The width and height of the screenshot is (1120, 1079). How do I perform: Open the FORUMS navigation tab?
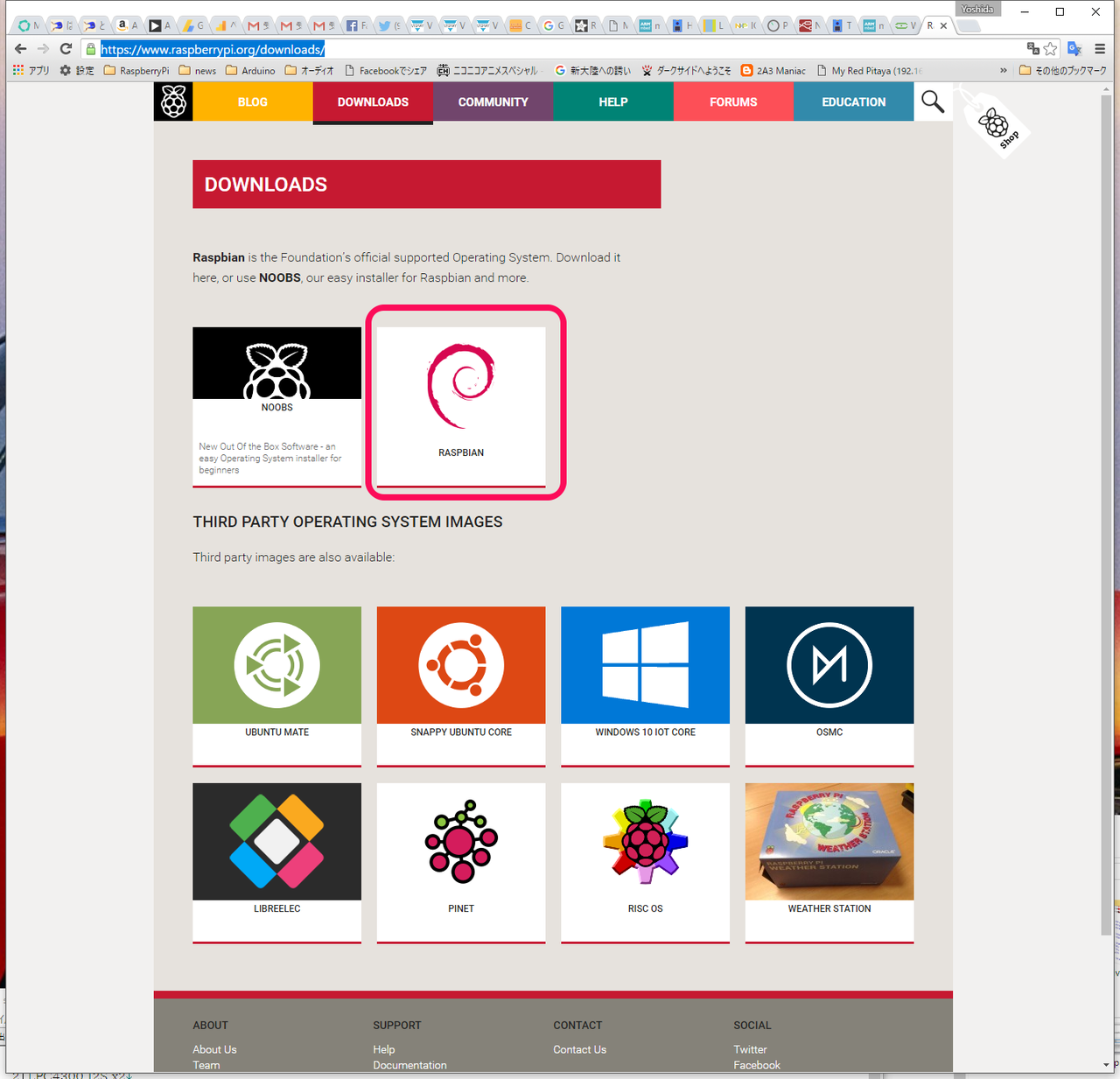tap(733, 102)
